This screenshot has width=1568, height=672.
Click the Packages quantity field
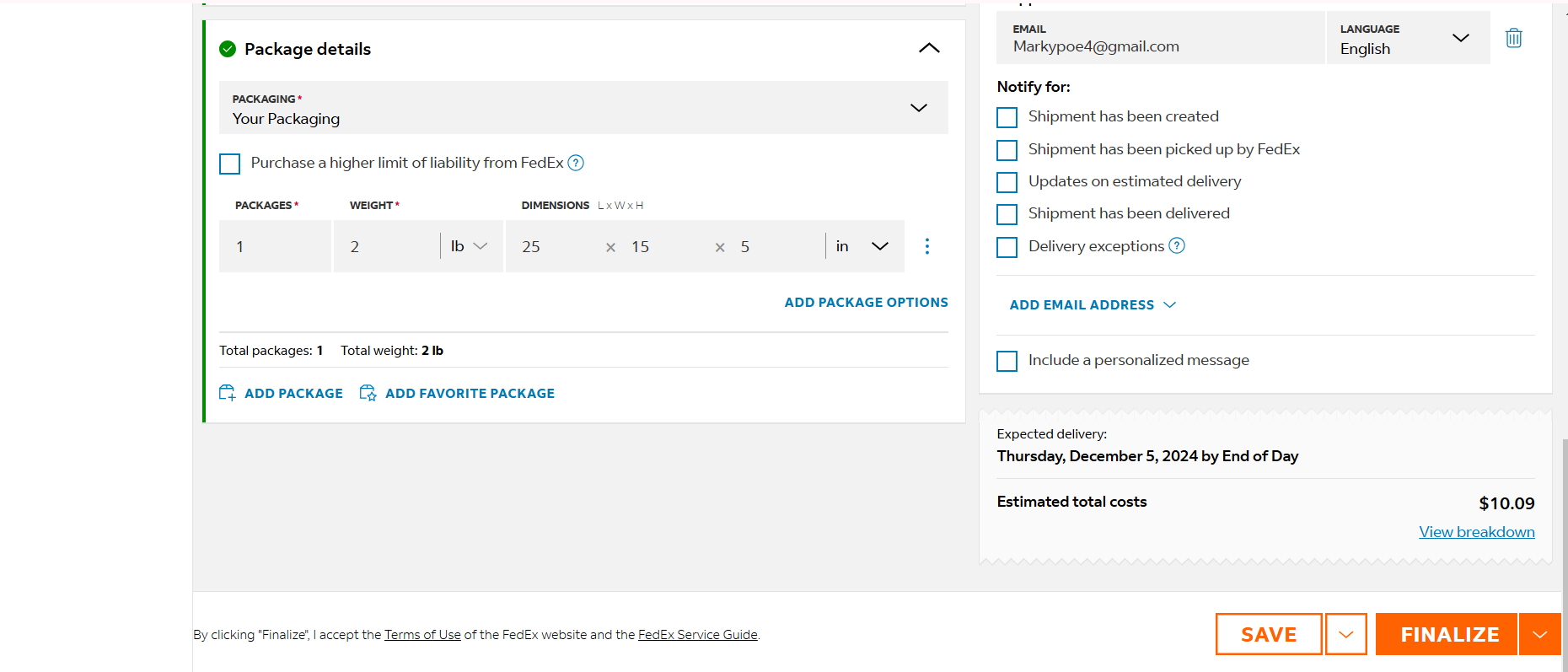click(275, 246)
